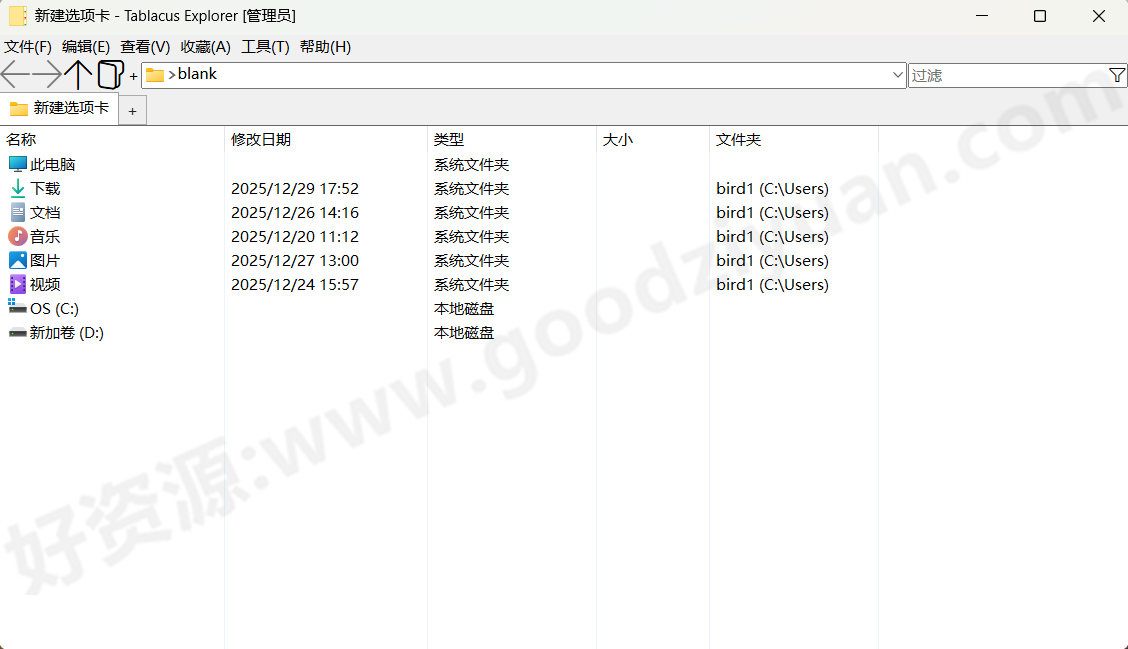
Task: Click the 文件夹 column header
Action: 738,139
